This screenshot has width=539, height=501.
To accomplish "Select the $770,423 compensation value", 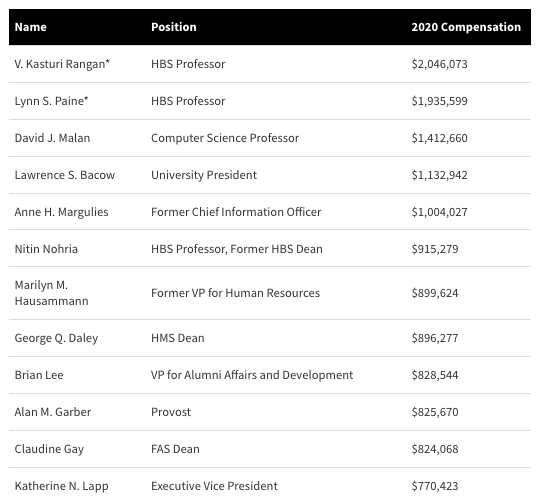I will coord(435,486).
